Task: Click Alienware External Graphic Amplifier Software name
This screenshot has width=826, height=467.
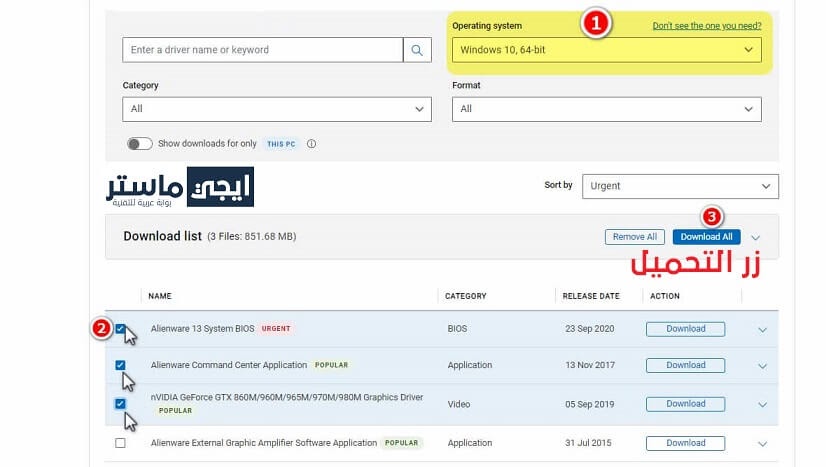Action: [264, 443]
